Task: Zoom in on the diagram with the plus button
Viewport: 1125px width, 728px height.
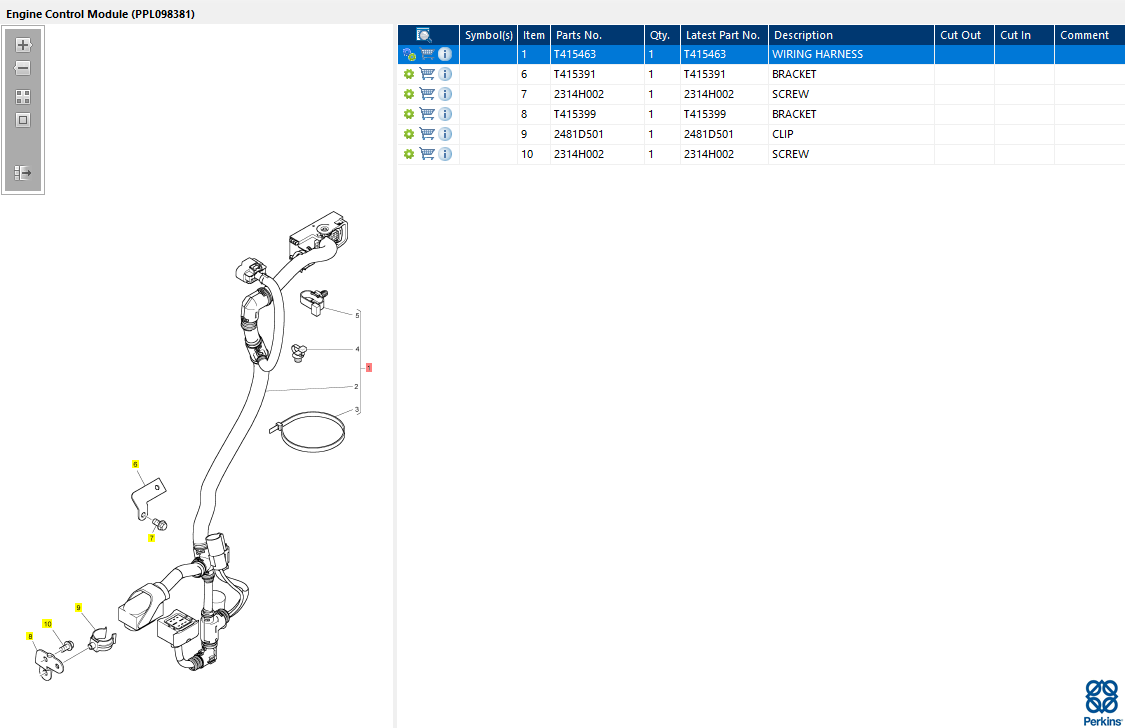Action: click(x=23, y=44)
